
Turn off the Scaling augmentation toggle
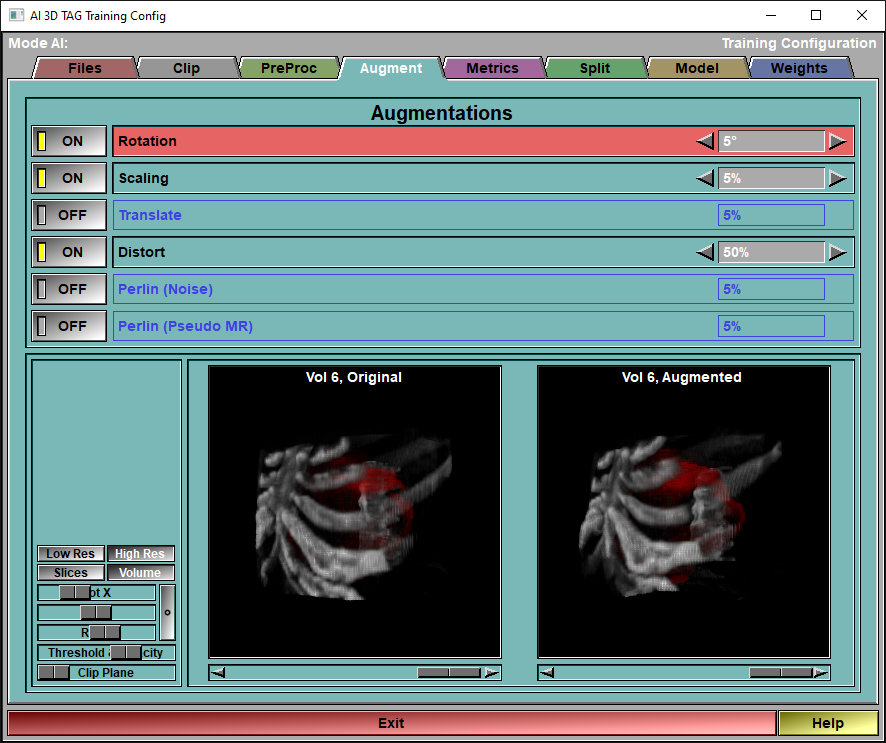[x=69, y=179]
